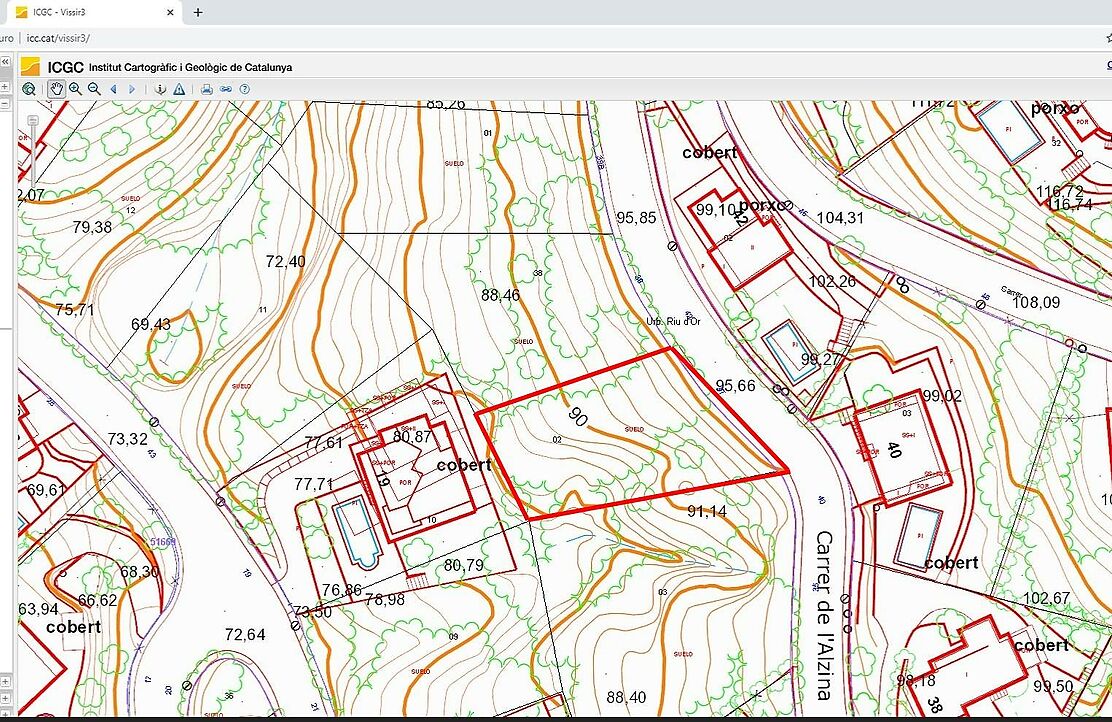Go to previous map view arrow

[113, 89]
